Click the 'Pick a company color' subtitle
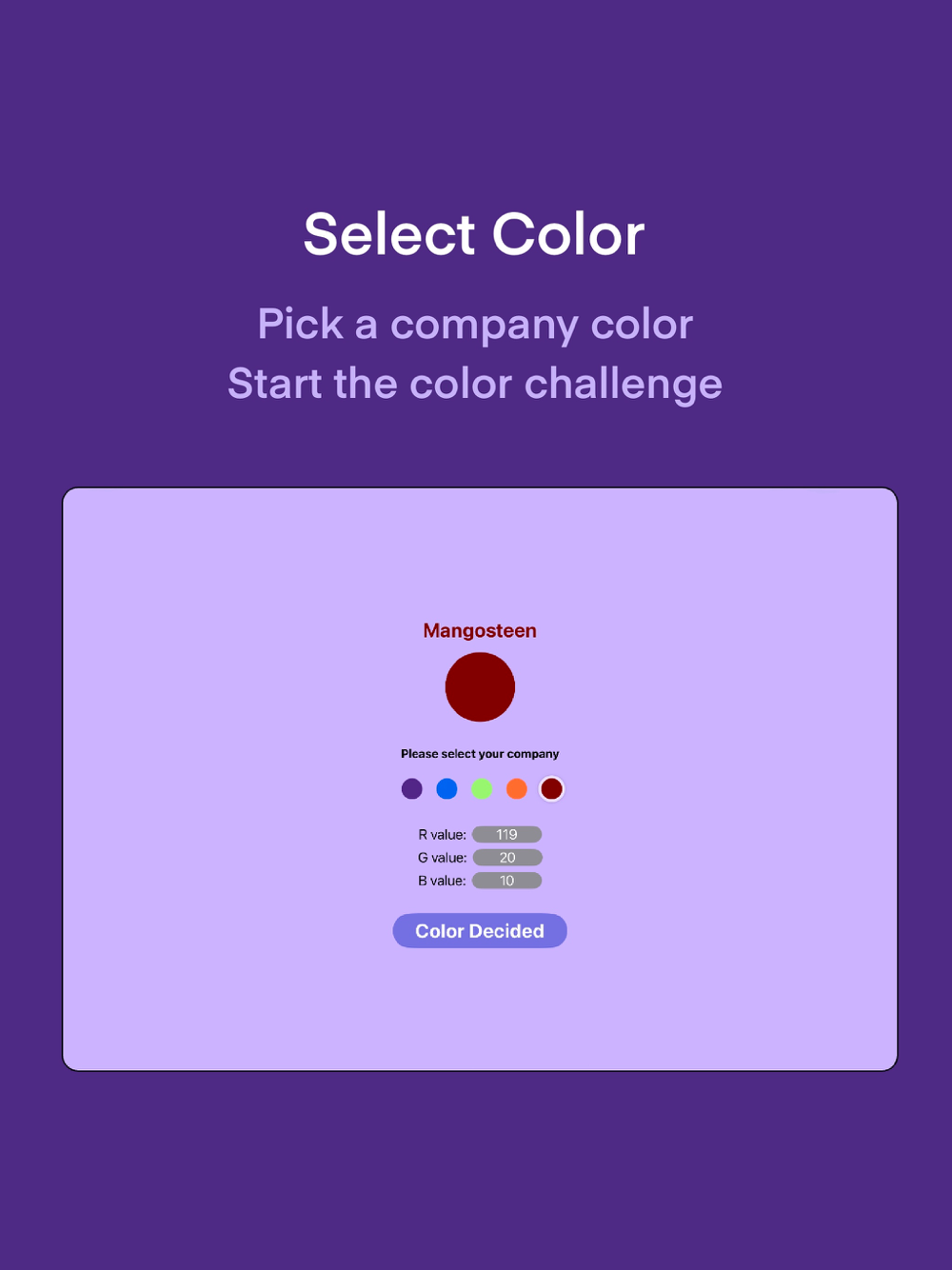The height and width of the screenshot is (1270, 952). click(474, 325)
